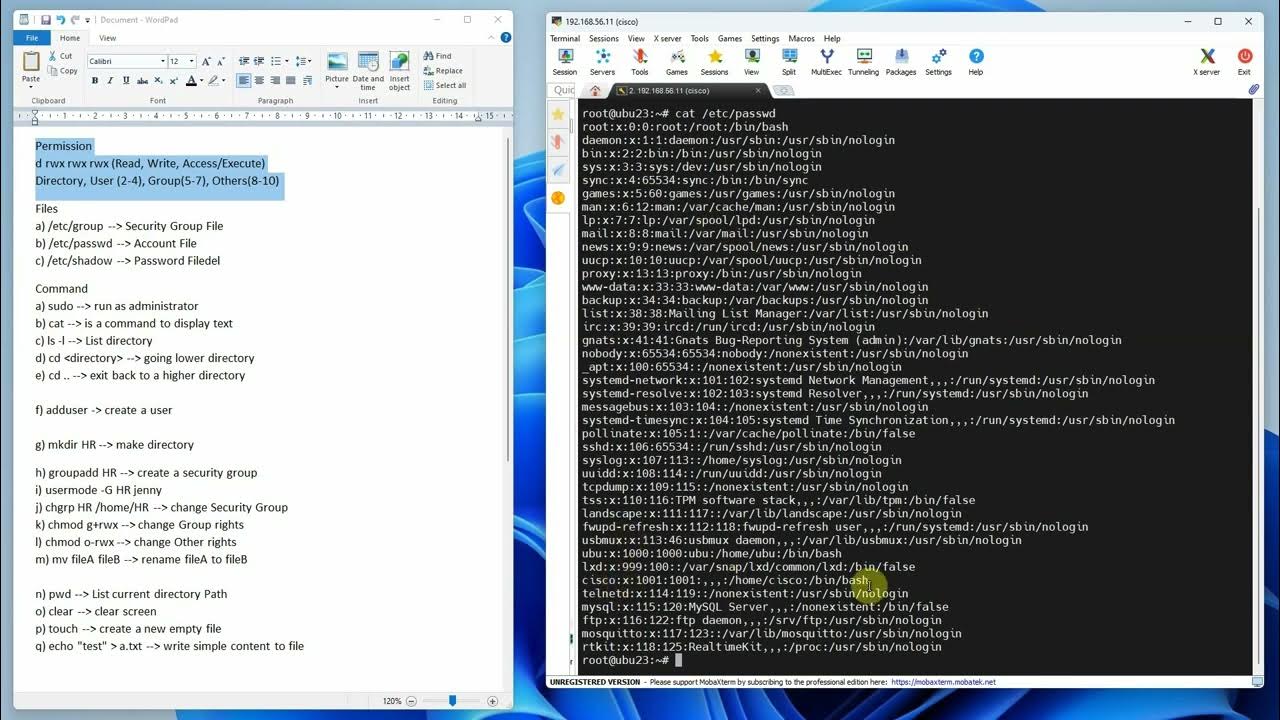Image resolution: width=1280 pixels, height=720 pixels.
Task: Zoom in with the plus button in WordPad
Action: pos(492,701)
